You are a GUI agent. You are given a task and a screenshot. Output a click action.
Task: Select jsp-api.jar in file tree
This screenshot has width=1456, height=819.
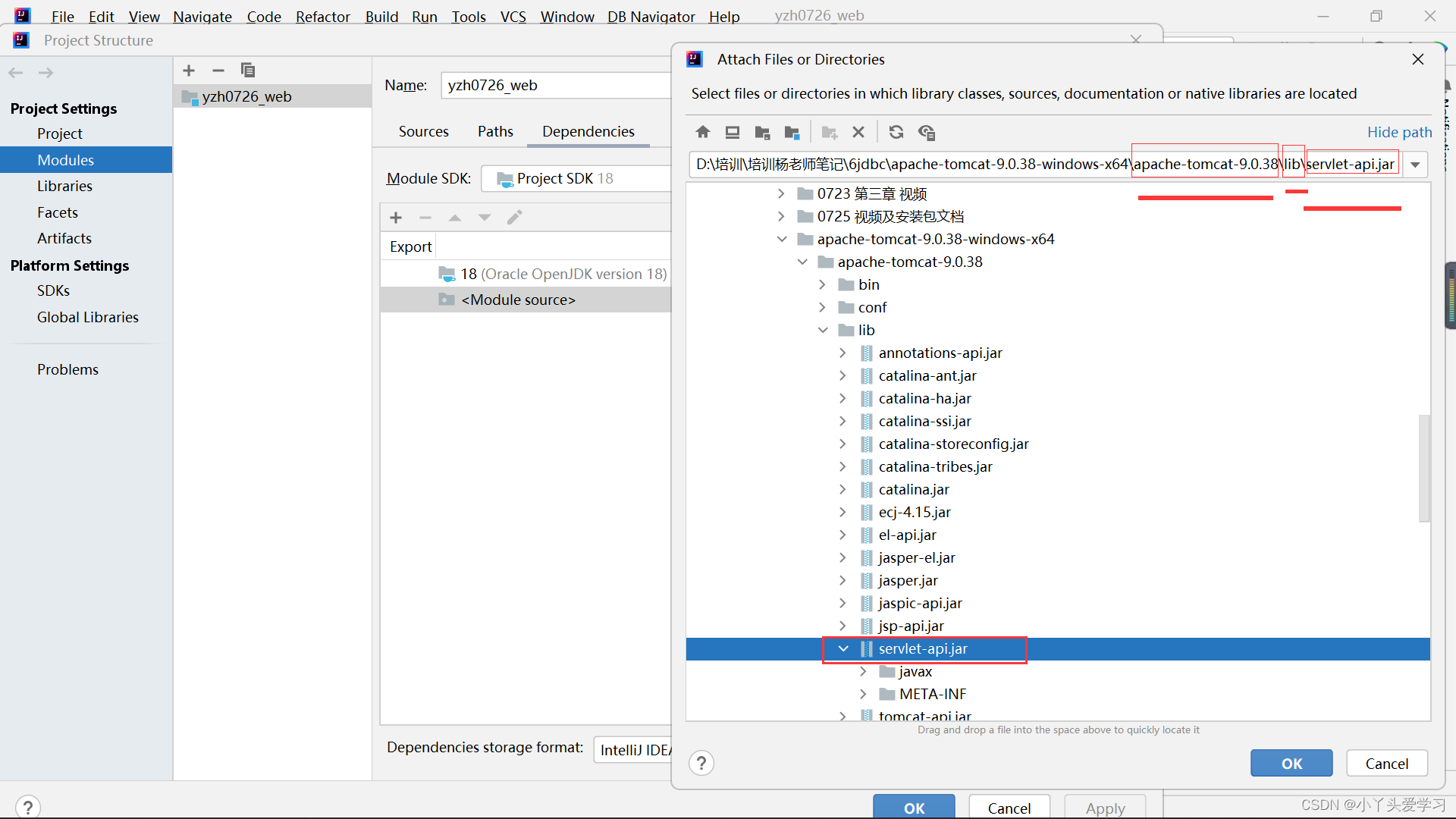point(911,626)
